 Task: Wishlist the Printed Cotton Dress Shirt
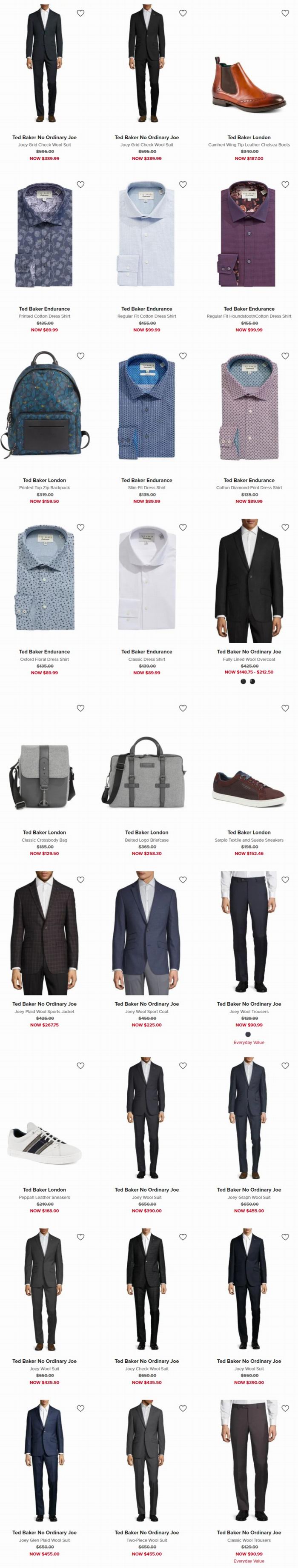(80, 184)
